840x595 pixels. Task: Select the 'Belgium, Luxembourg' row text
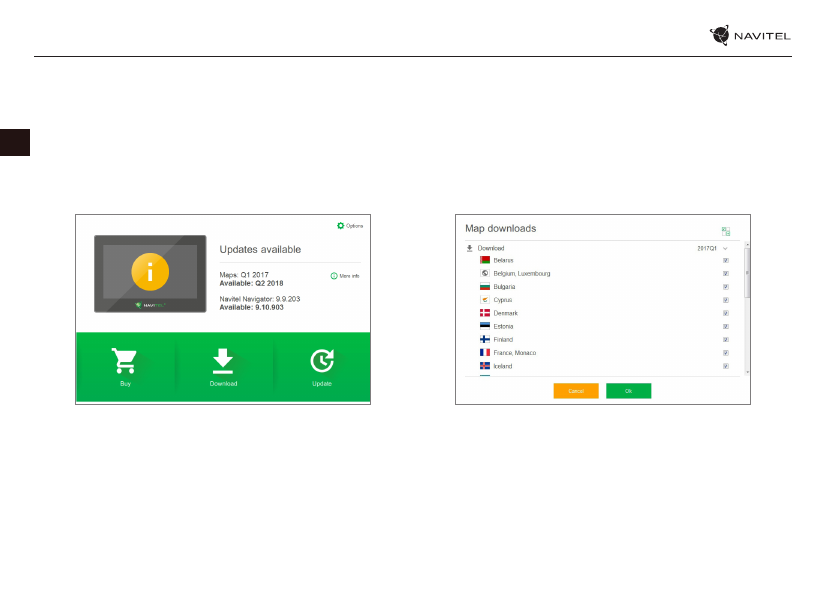(x=522, y=274)
